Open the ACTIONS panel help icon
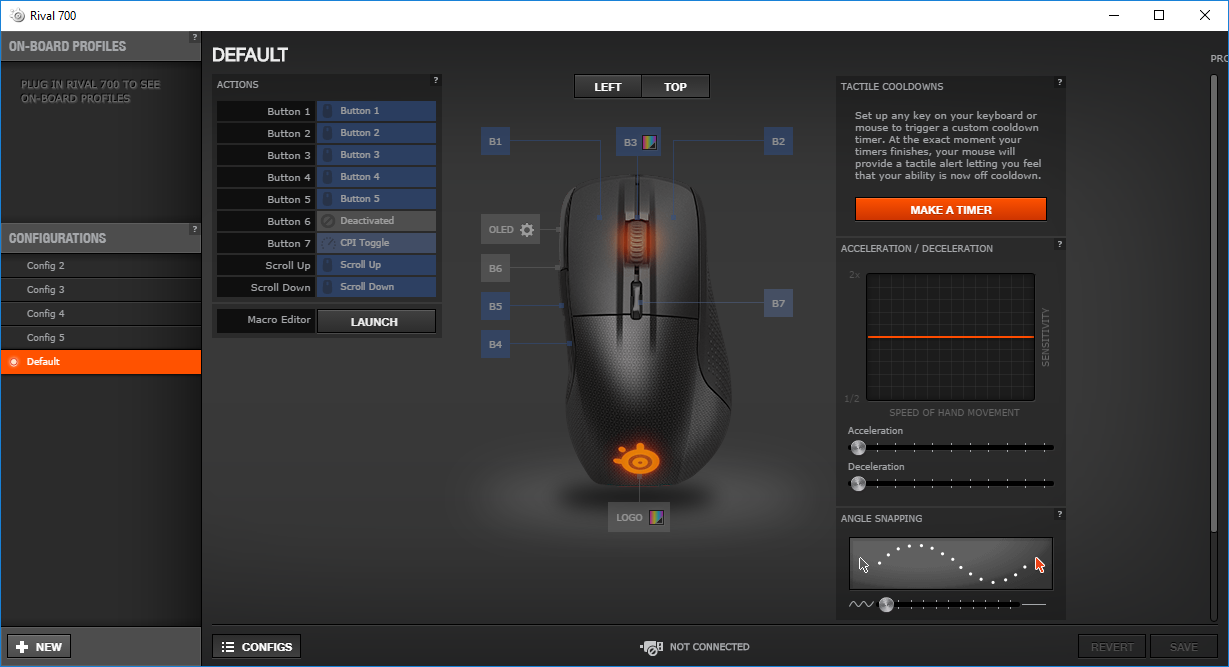This screenshot has height=667, width=1229. coord(436,80)
